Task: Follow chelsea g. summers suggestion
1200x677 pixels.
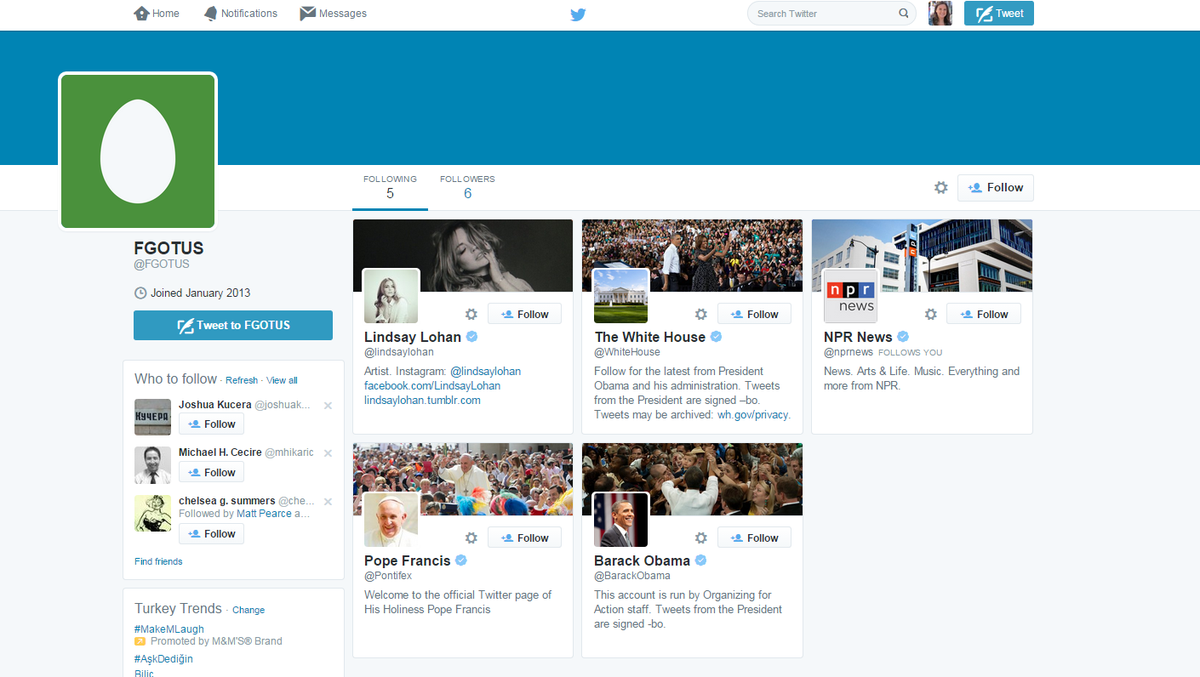Action: [211, 534]
